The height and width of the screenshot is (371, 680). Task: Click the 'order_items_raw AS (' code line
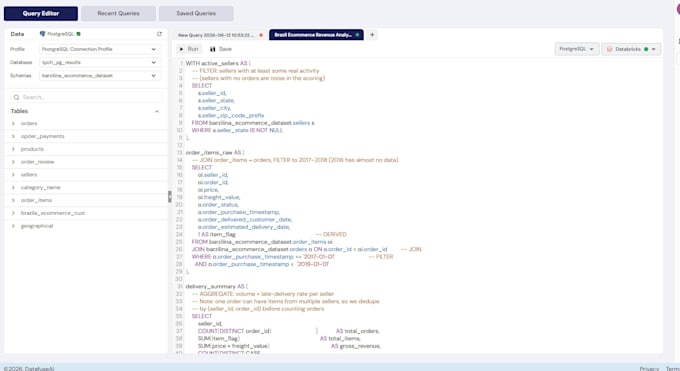pos(215,153)
